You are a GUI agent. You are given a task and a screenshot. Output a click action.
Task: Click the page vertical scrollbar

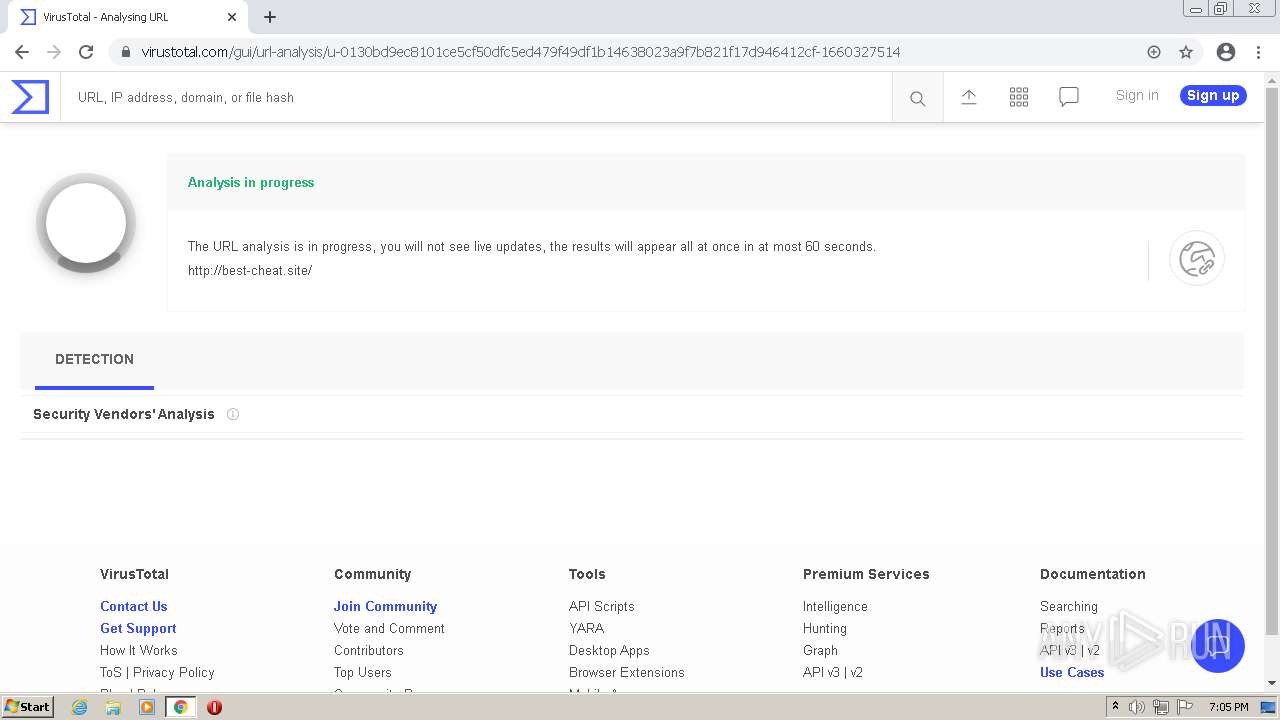coord(1272,360)
